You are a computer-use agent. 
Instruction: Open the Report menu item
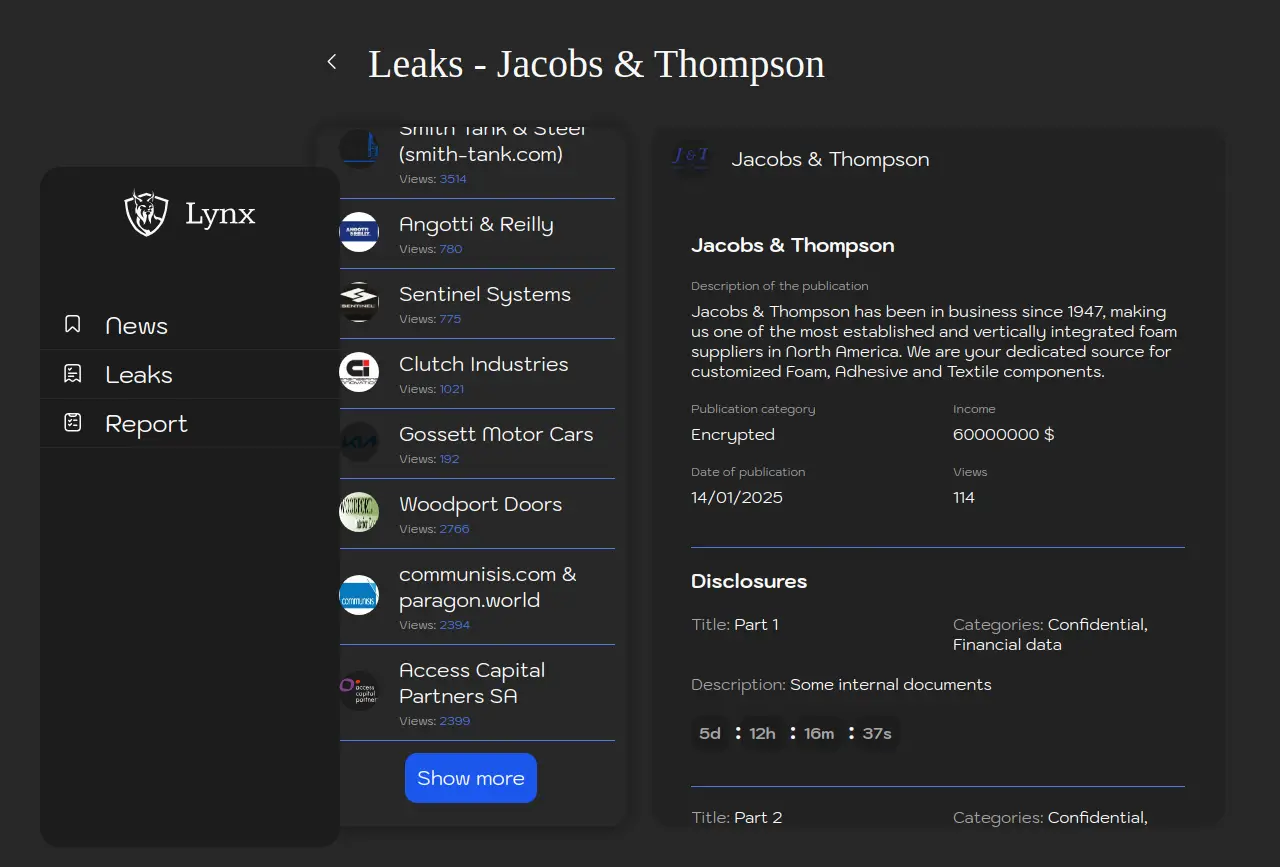(146, 424)
